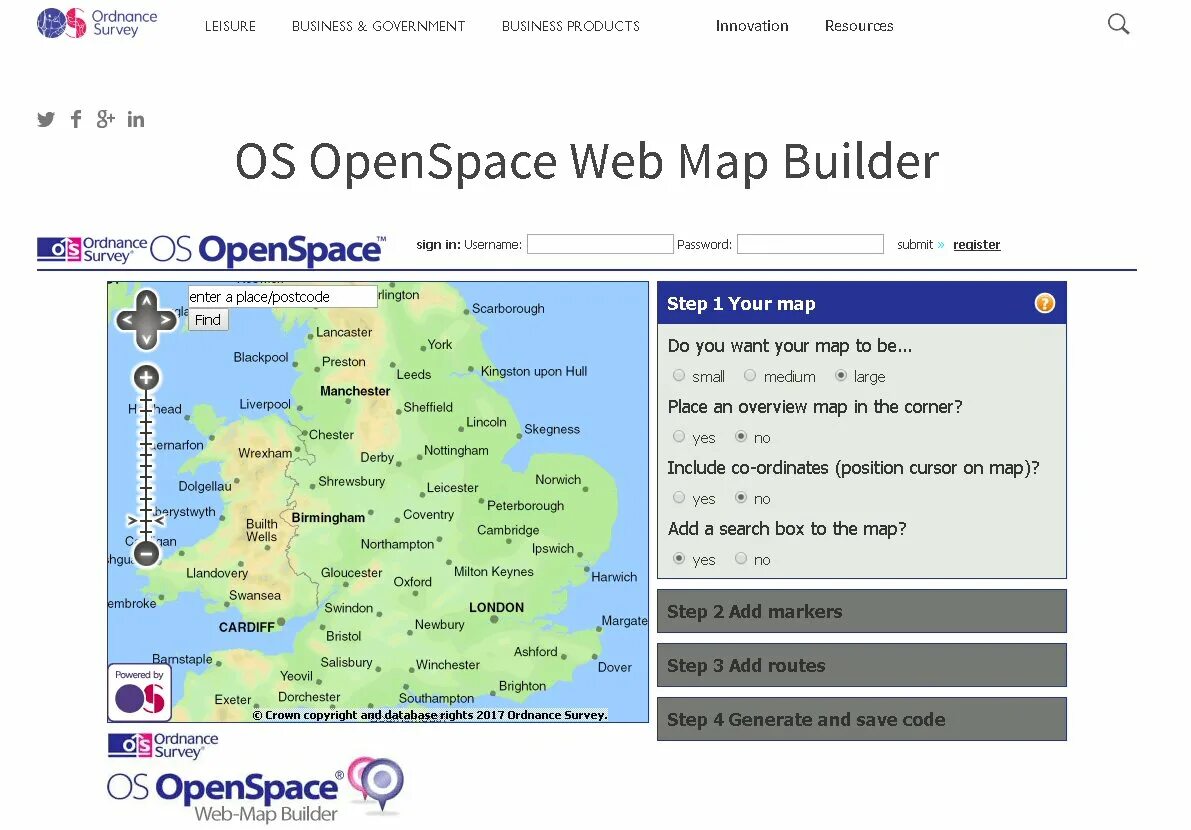Choose no for overview map
Image resolution: width=1191 pixels, height=830 pixels.
click(x=741, y=437)
